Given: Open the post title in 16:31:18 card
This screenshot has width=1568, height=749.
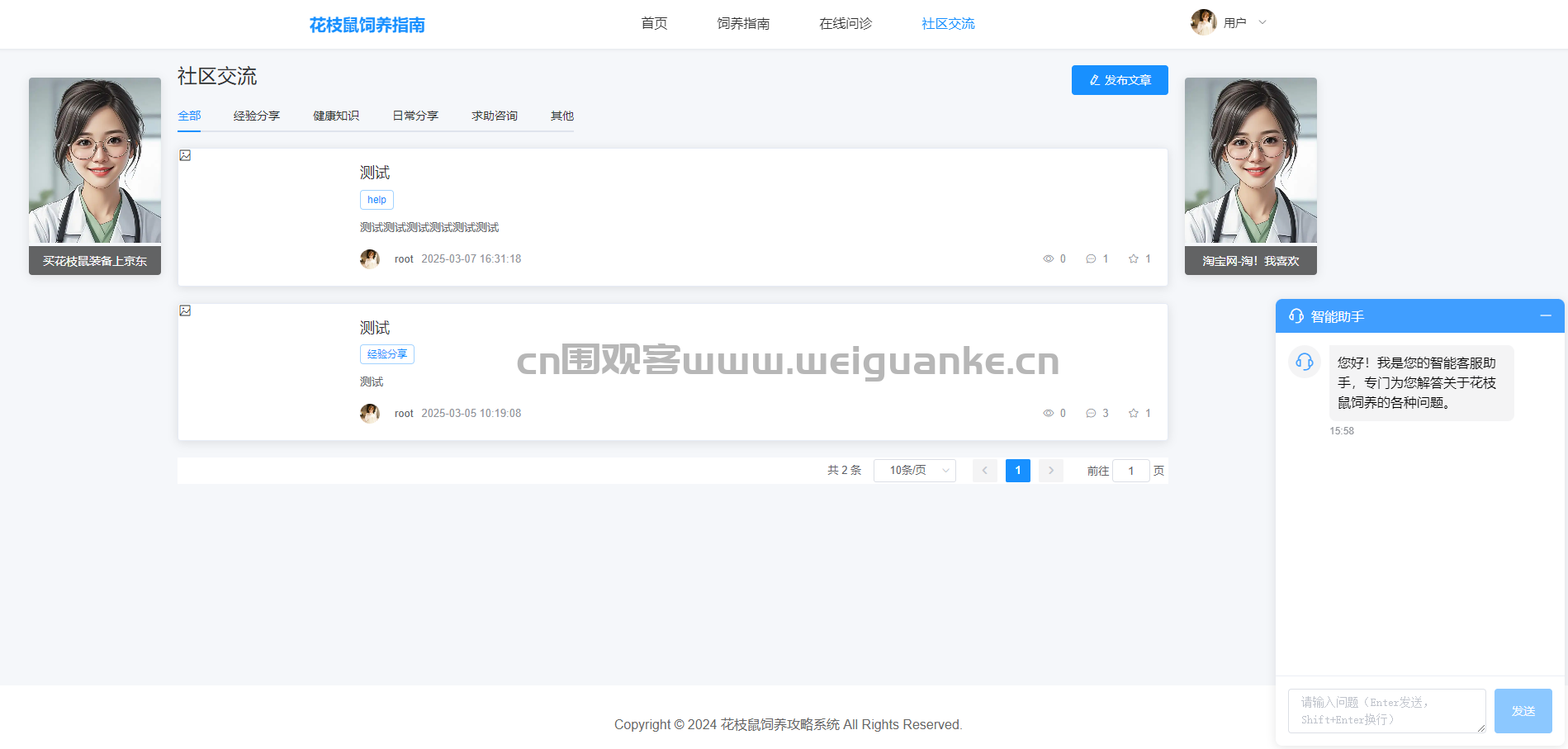Looking at the screenshot, I should tap(374, 173).
